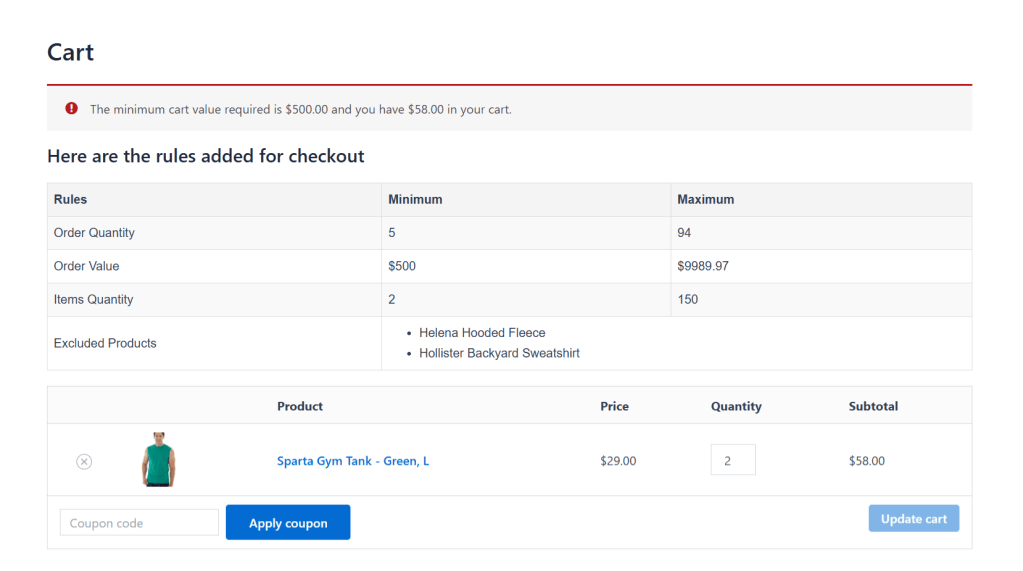This screenshot has width=1023, height=571.
Task: Click the Minimum column header
Action: click(415, 199)
